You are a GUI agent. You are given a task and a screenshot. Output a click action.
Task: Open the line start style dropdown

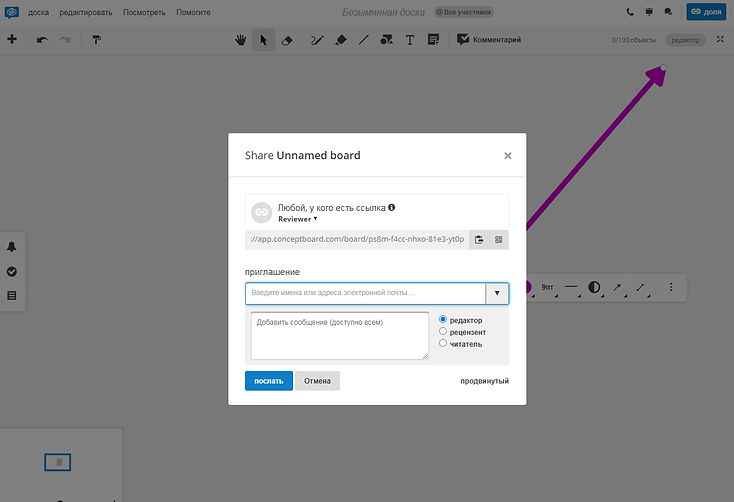(641, 287)
